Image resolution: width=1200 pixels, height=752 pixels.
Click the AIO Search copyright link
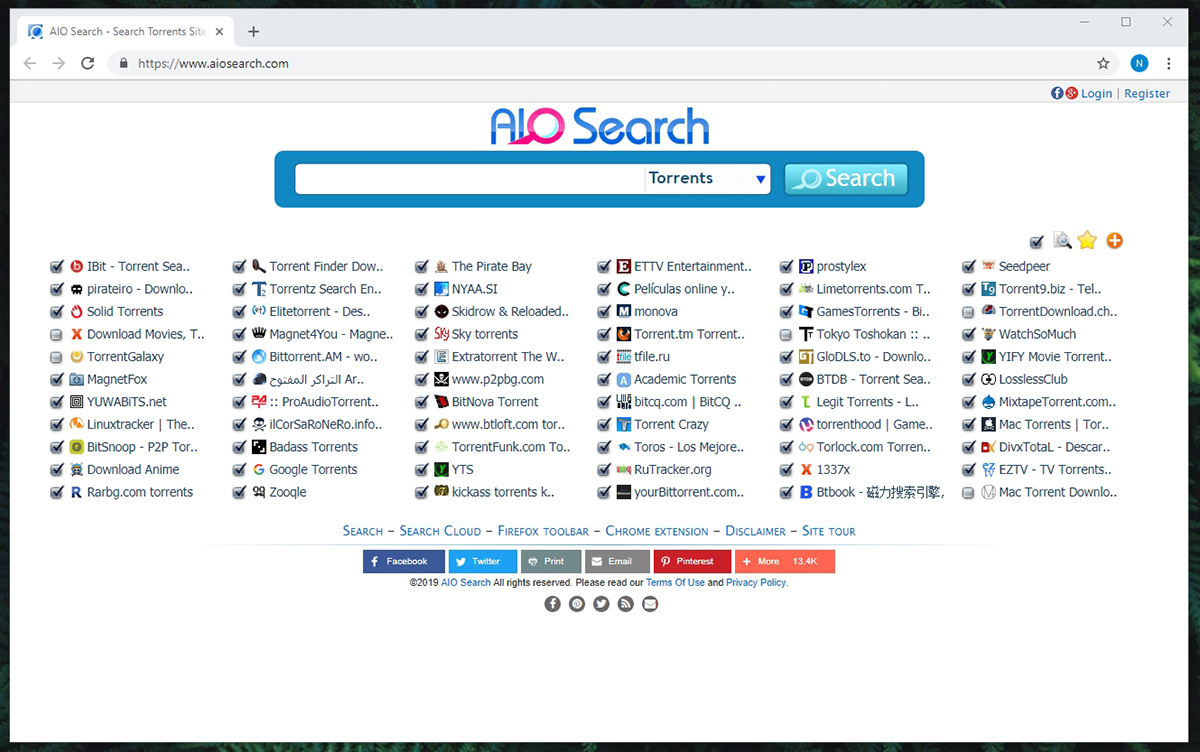[466, 582]
